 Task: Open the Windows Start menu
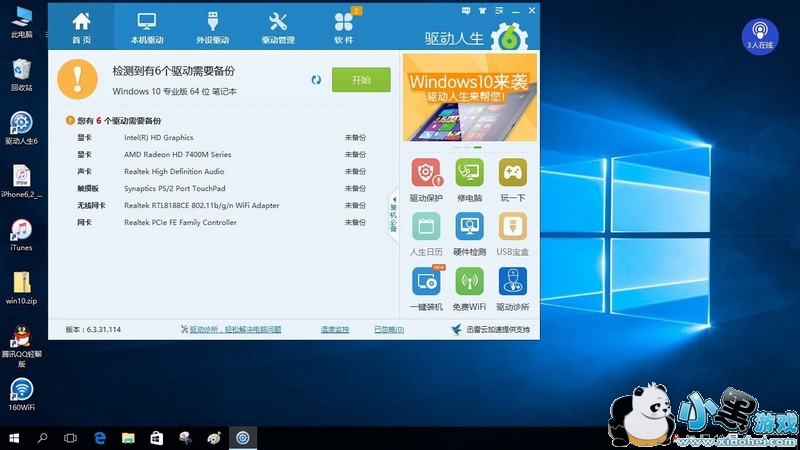pyautogui.click(x=14, y=438)
